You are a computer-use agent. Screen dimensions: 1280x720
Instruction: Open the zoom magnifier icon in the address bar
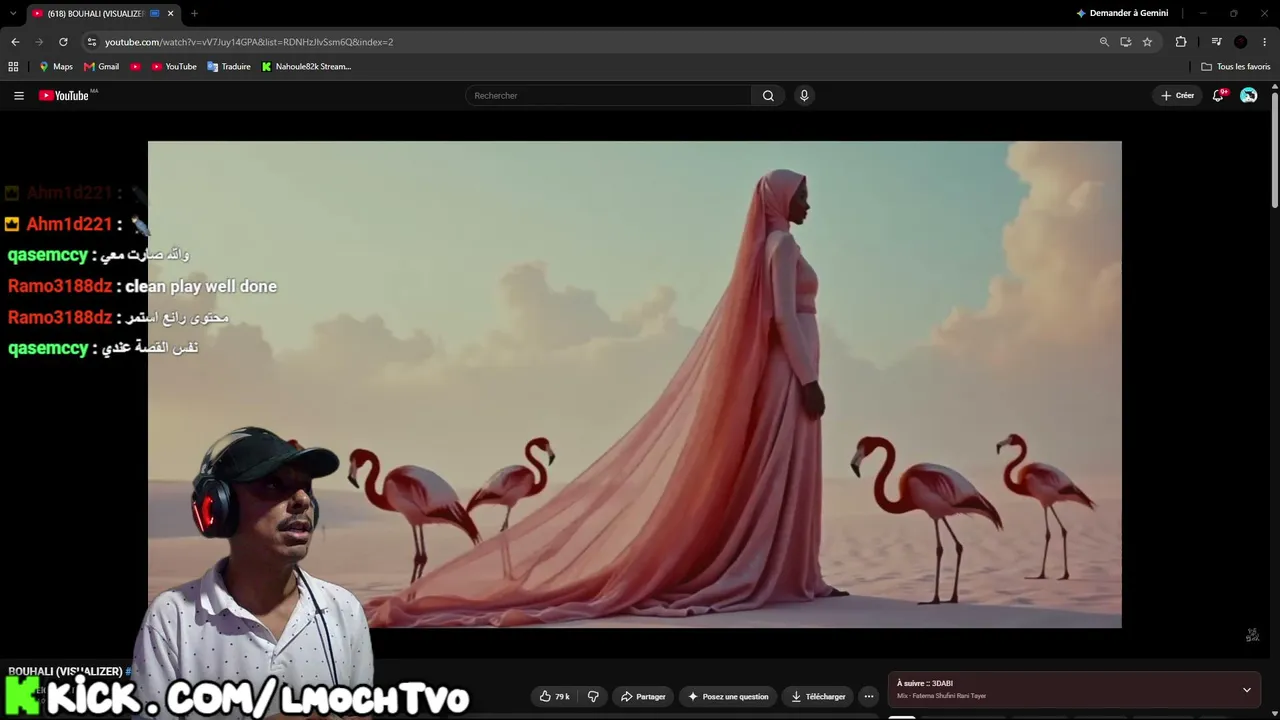(1104, 42)
